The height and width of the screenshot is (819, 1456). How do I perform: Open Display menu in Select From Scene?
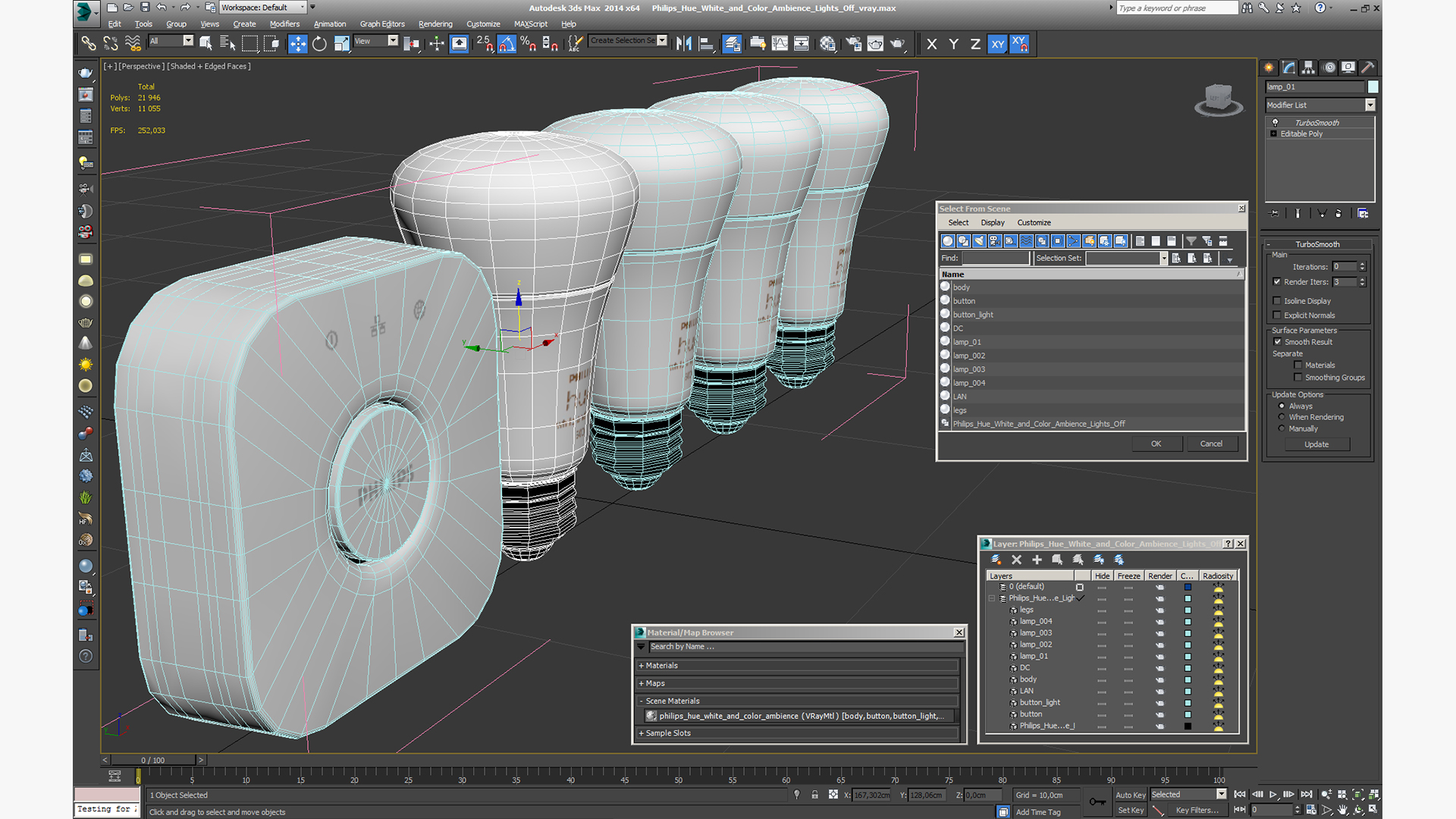pyautogui.click(x=992, y=223)
